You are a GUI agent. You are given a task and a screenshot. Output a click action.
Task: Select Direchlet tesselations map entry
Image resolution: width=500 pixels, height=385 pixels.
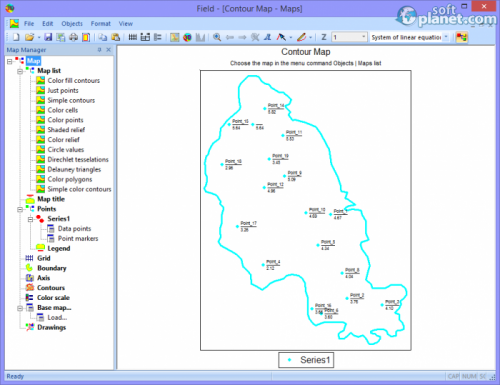pos(78,160)
